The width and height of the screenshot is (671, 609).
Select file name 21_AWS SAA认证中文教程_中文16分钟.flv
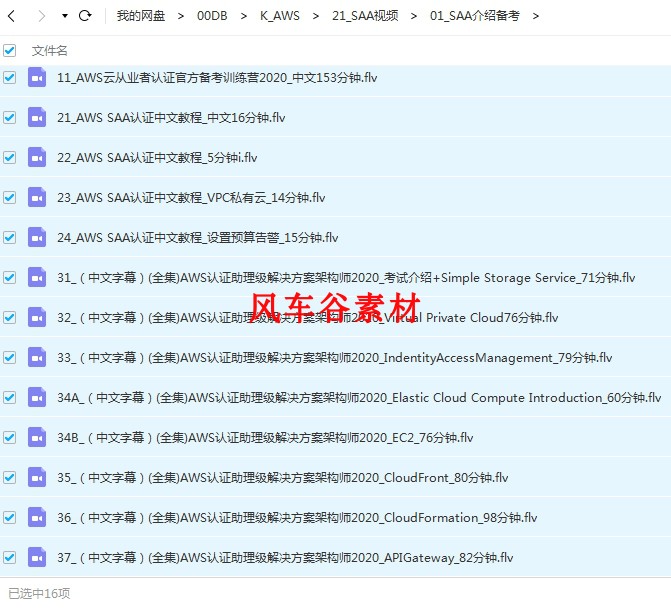click(x=171, y=118)
